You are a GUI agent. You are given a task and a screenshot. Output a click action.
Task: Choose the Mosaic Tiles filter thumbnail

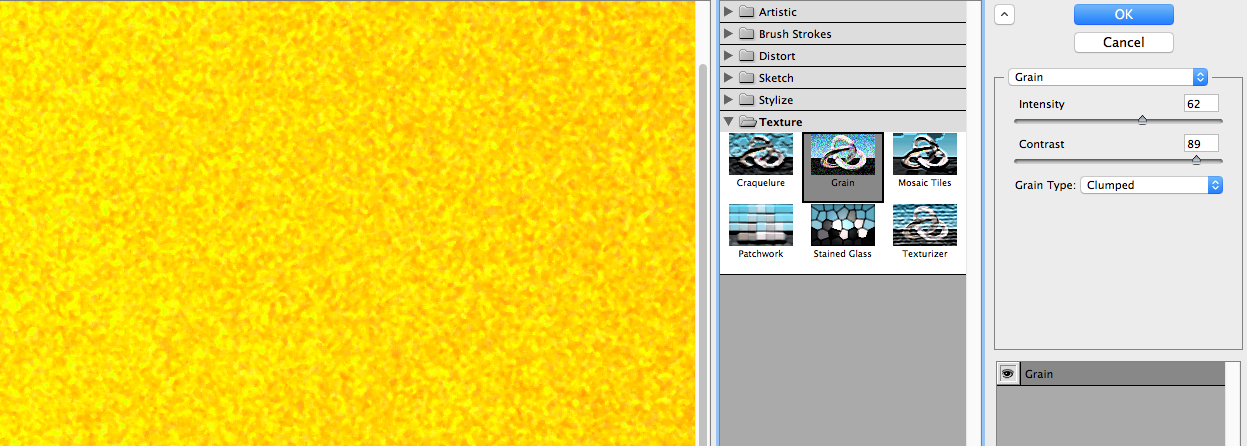click(924, 155)
